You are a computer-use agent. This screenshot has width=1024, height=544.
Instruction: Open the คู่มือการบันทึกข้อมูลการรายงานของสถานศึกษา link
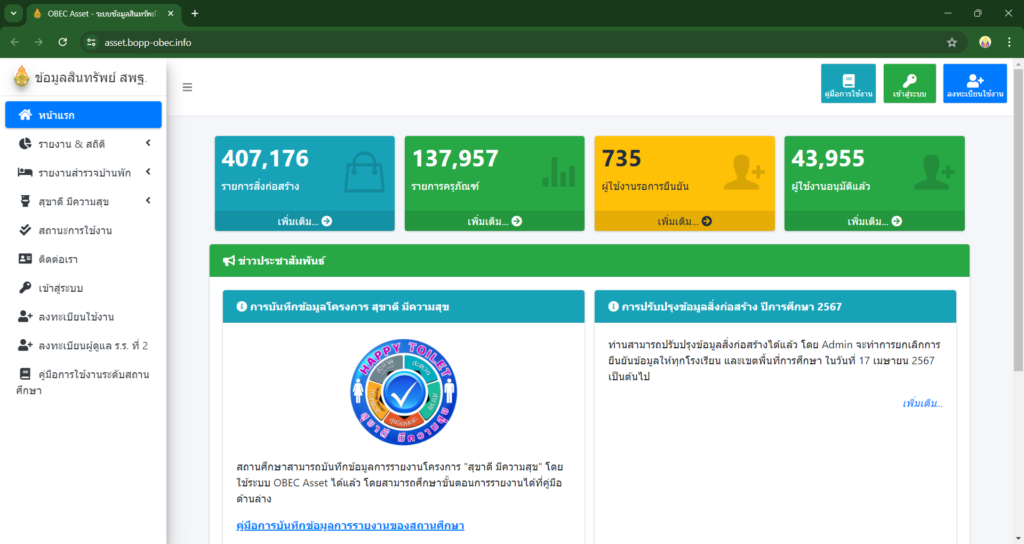click(x=350, y=525)
